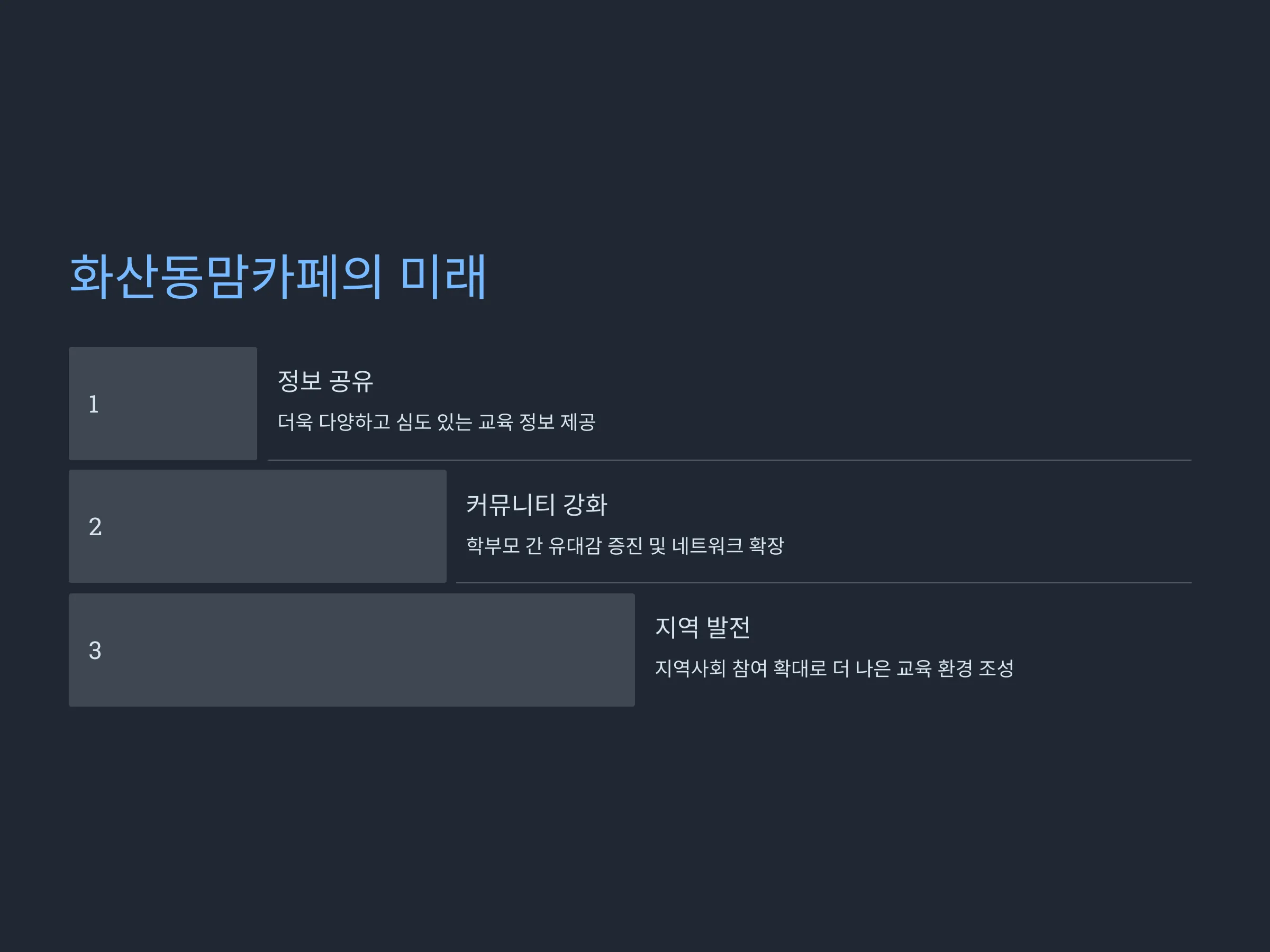Click the text 더욱 다양하고 심도 있는 교육 정보 제공
Viewport: 1270px width, 952px height.
(437, 422)
